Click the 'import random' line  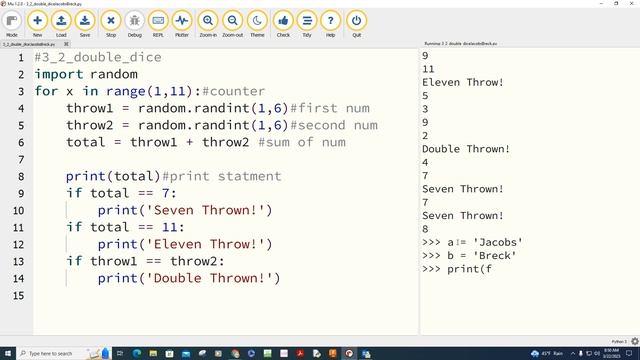[x=86, y=74]
